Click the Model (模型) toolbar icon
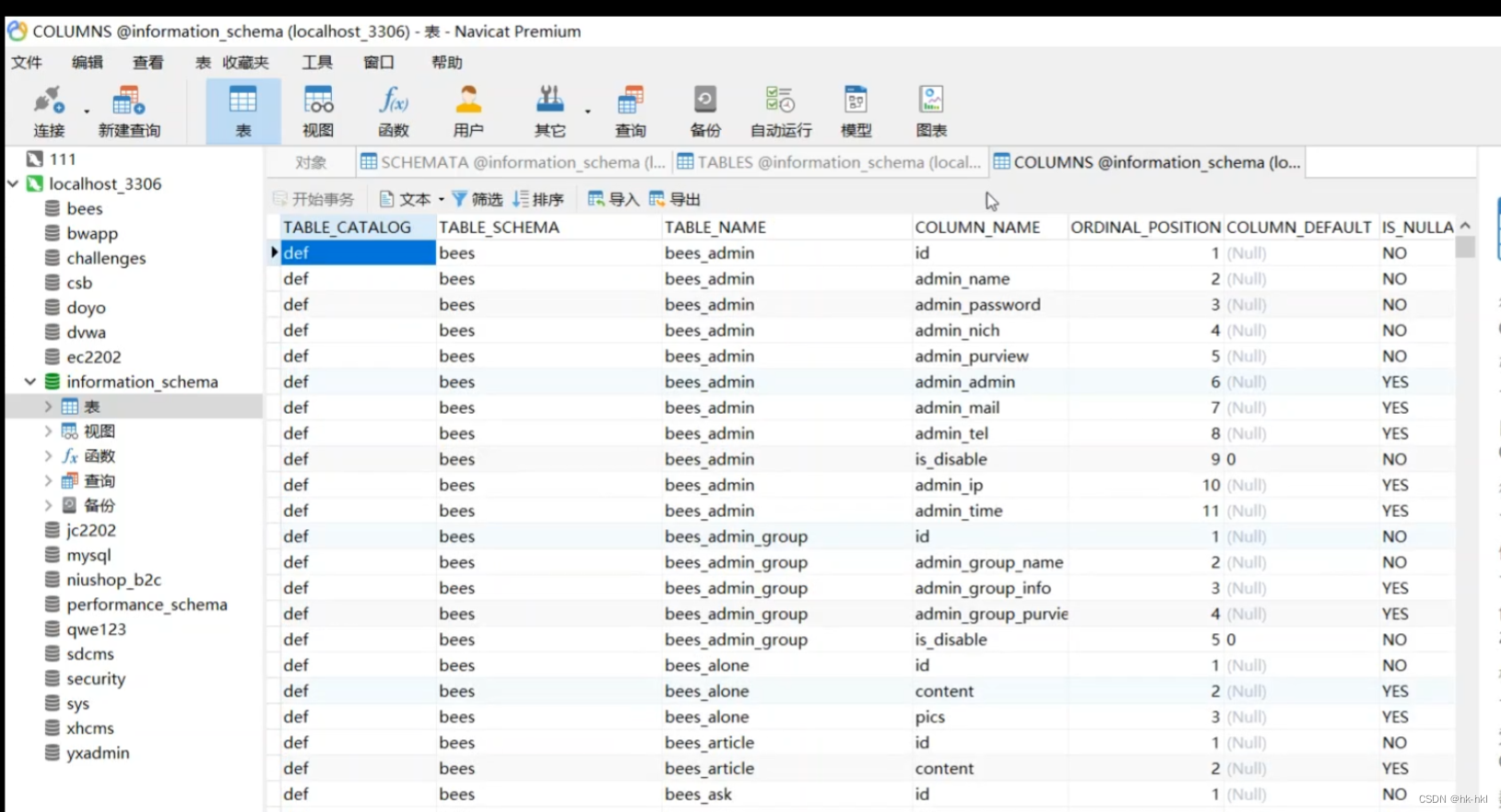This screenshot has height=812, width=1501. 857,111
